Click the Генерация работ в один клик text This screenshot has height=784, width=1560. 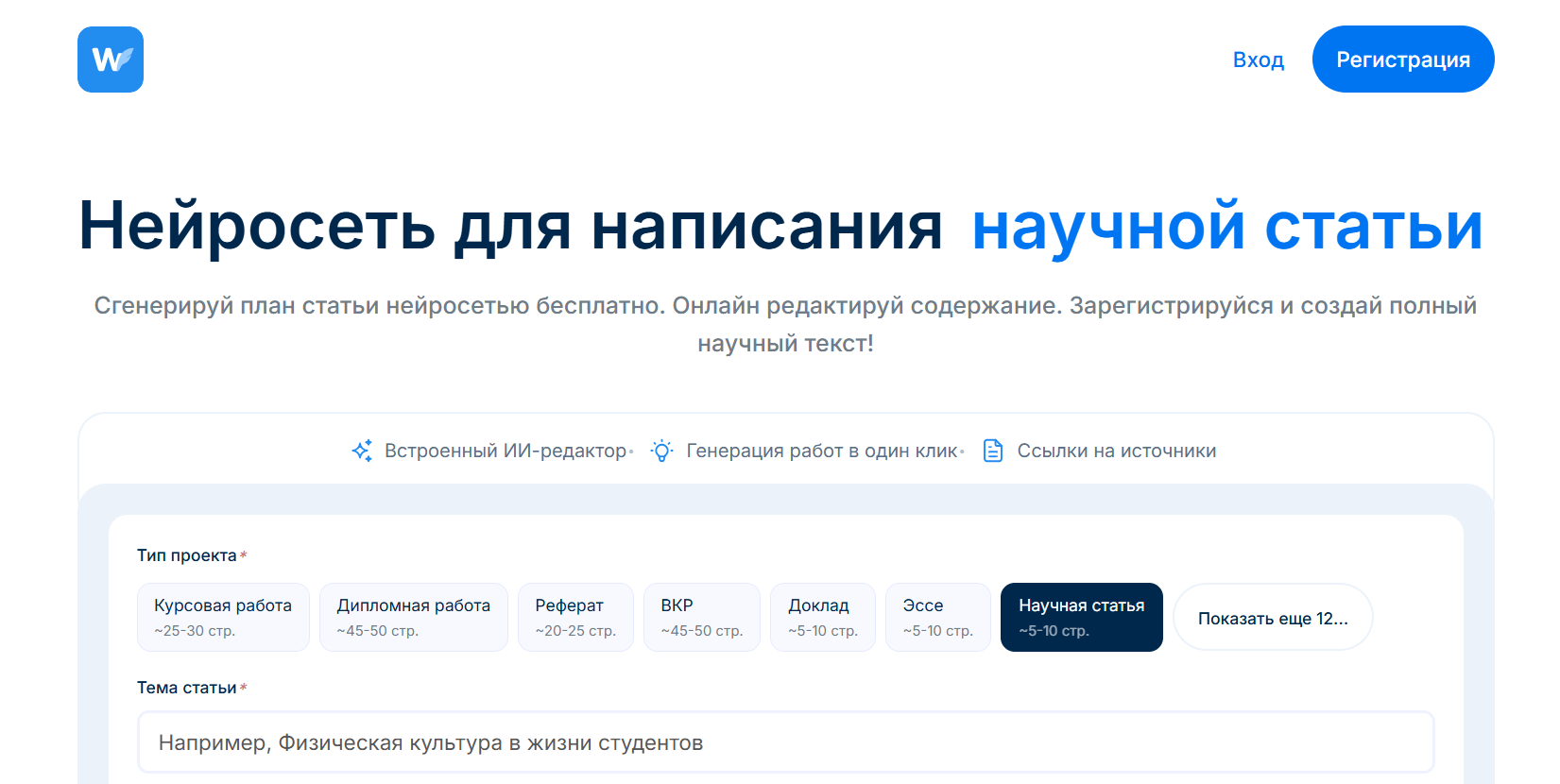click(821, 451)
